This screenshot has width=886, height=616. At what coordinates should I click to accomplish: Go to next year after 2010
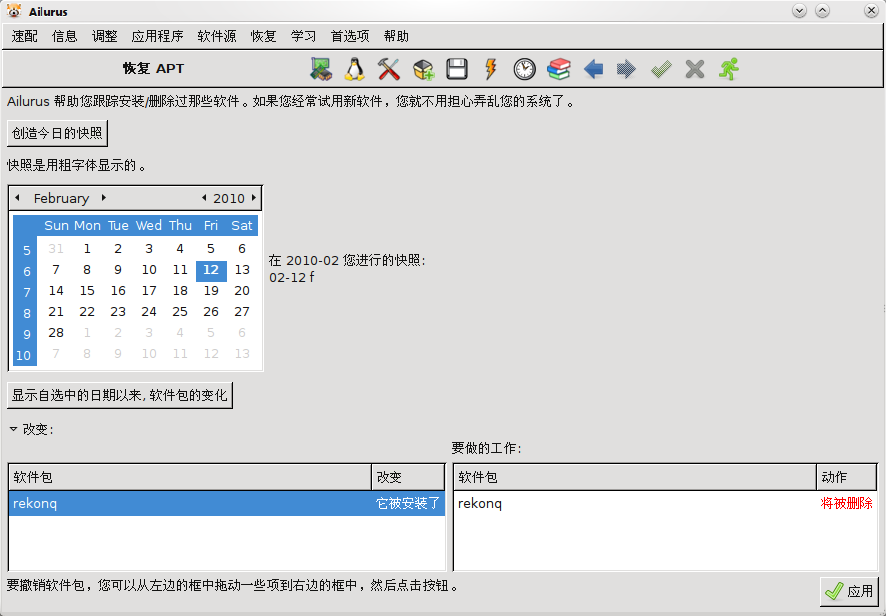(254, 198)
